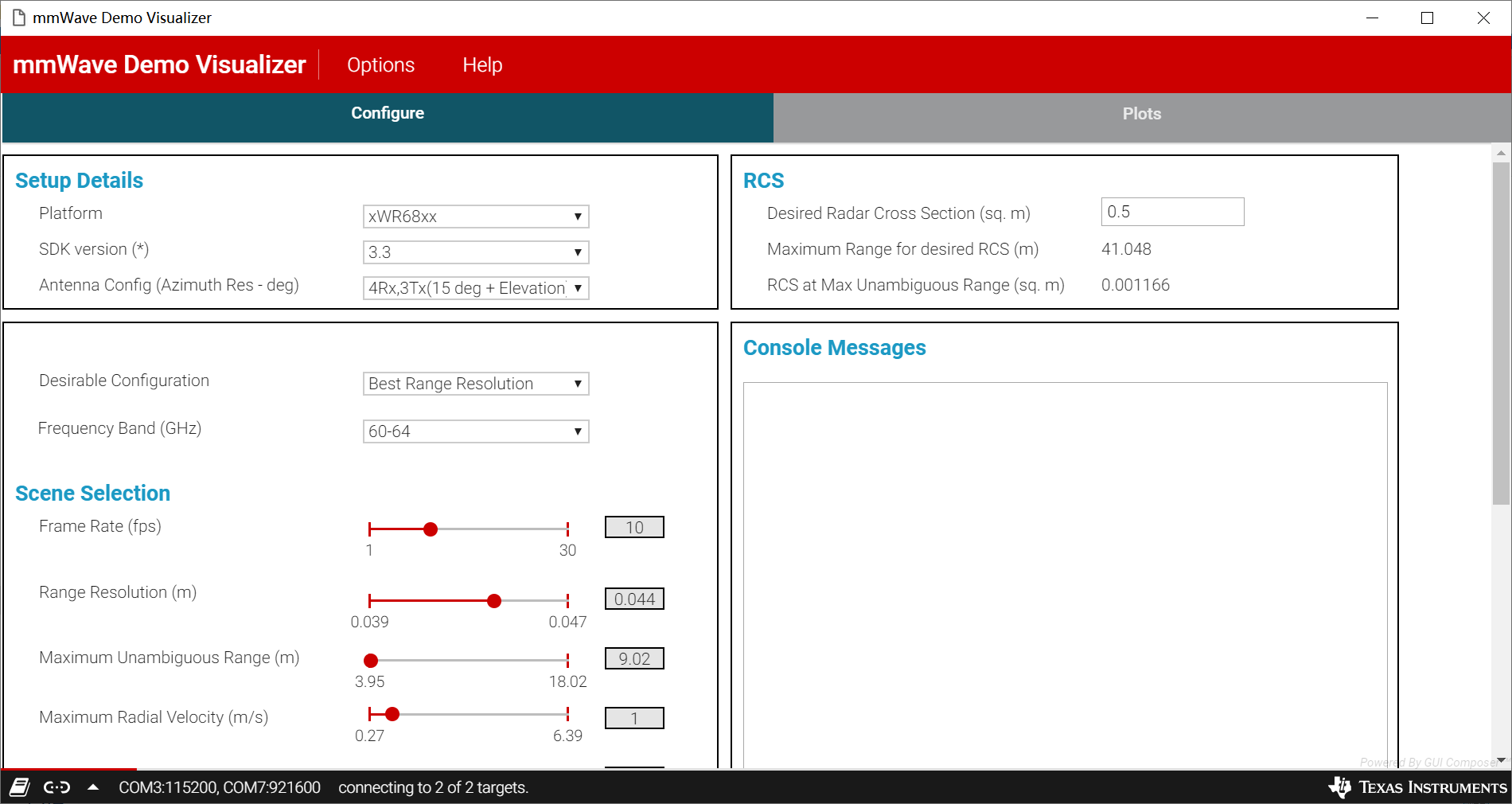Open the Help menu
The image size is (1512, 804).
[482, 64]
